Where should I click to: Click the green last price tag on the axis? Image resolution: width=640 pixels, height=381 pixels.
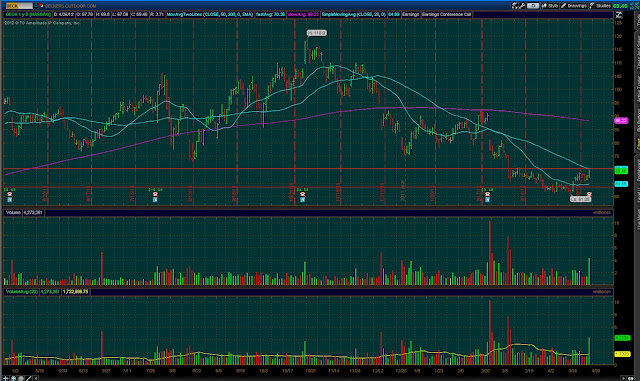(x=621, y=170)
